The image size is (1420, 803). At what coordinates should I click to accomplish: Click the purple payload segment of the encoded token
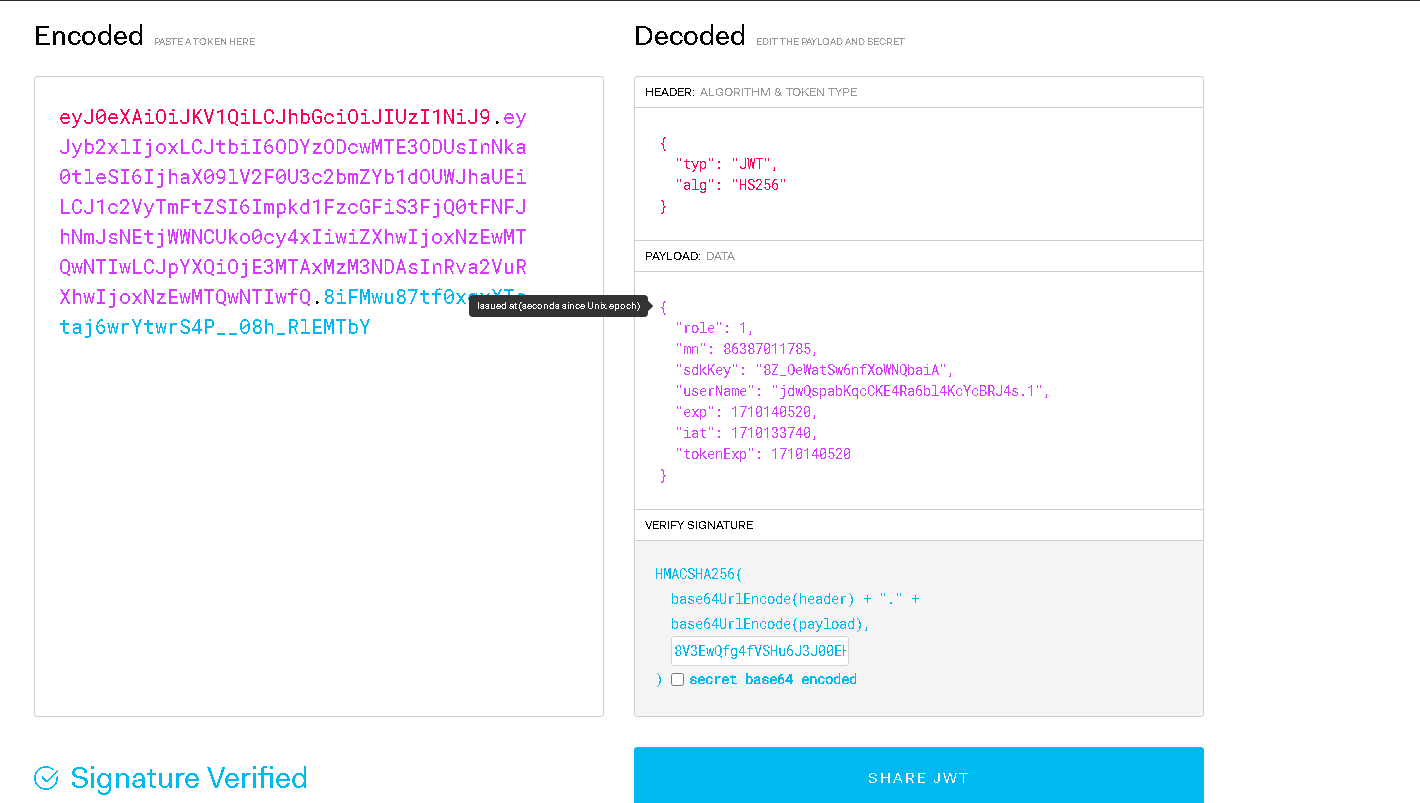[293, 207]
